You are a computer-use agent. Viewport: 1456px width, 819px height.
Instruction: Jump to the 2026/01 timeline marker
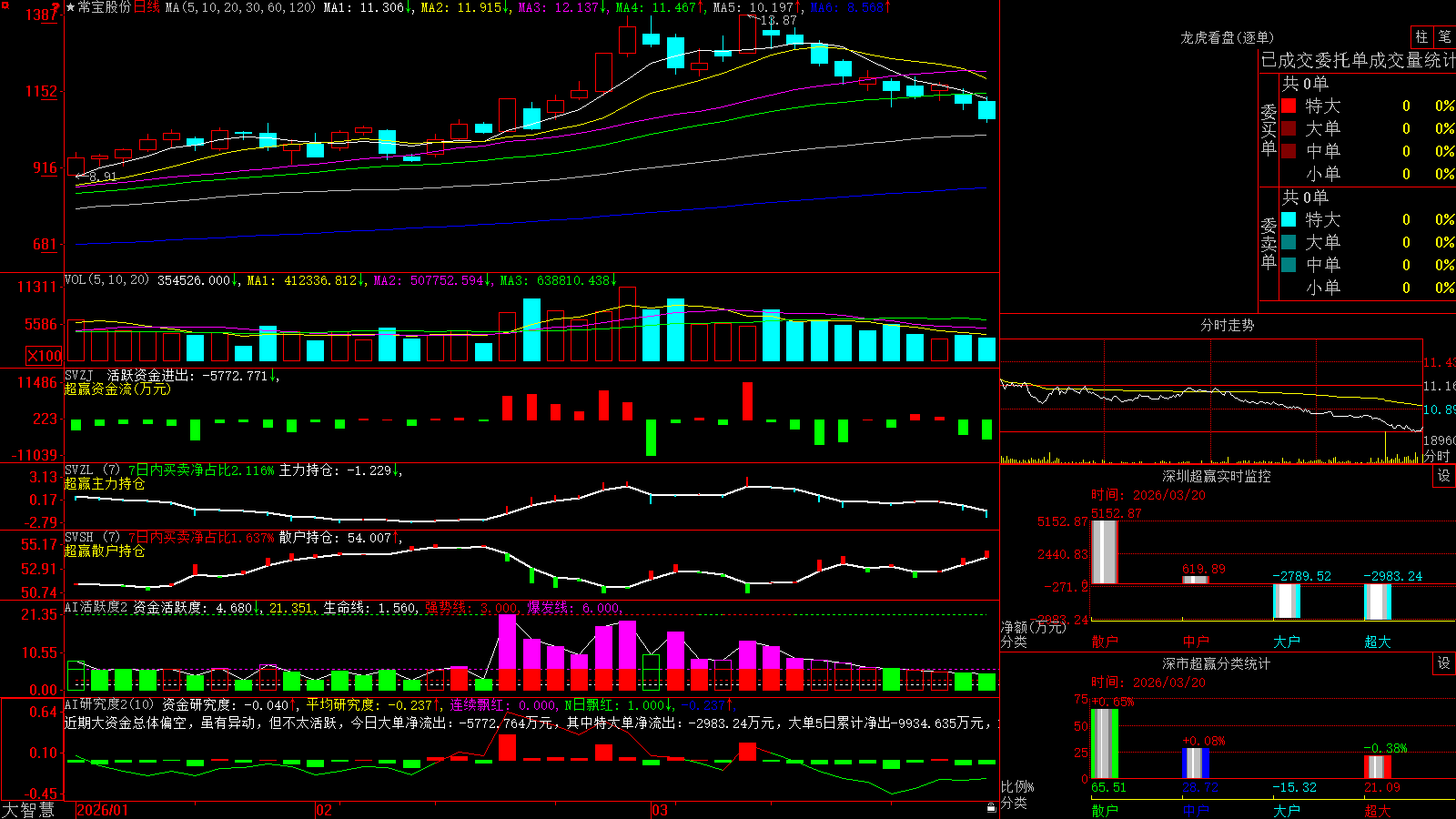(103, 810)
